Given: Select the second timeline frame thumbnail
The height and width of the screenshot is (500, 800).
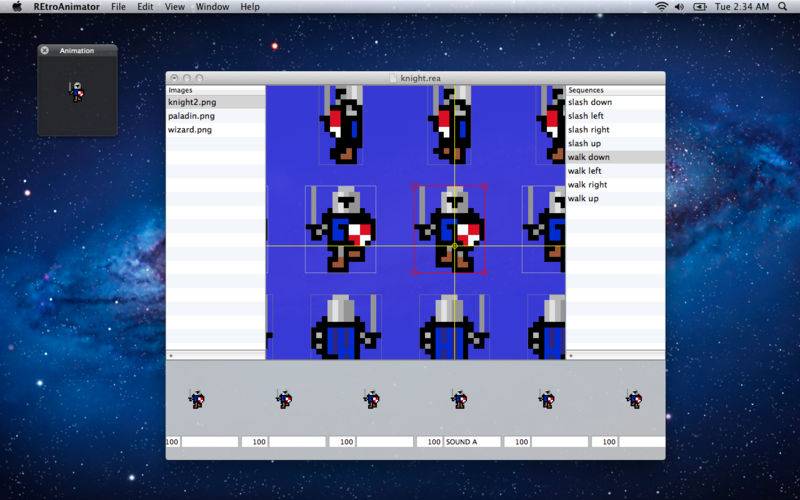Looking at the screenshot, I should [284, 399].
